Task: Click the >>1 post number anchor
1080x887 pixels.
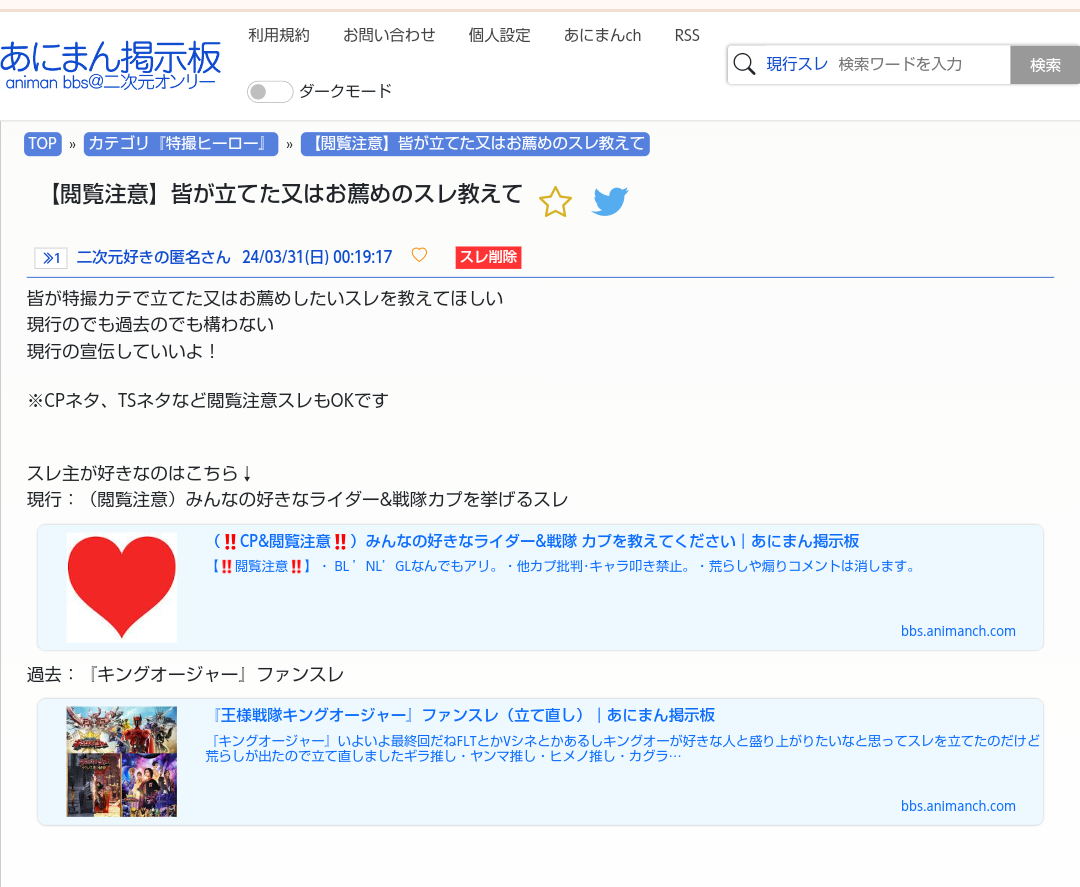Action: click(50, 258)
